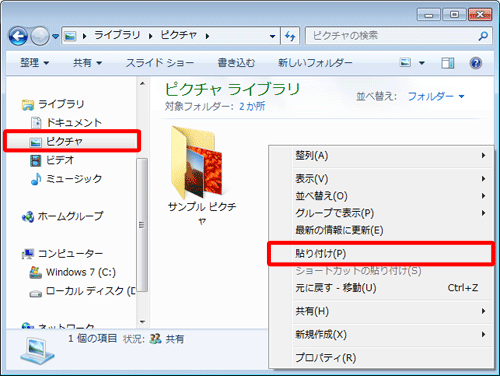500x376 pixels.
Task: Click the ホームグループ icon in the tree
Action: coord(28,217)
